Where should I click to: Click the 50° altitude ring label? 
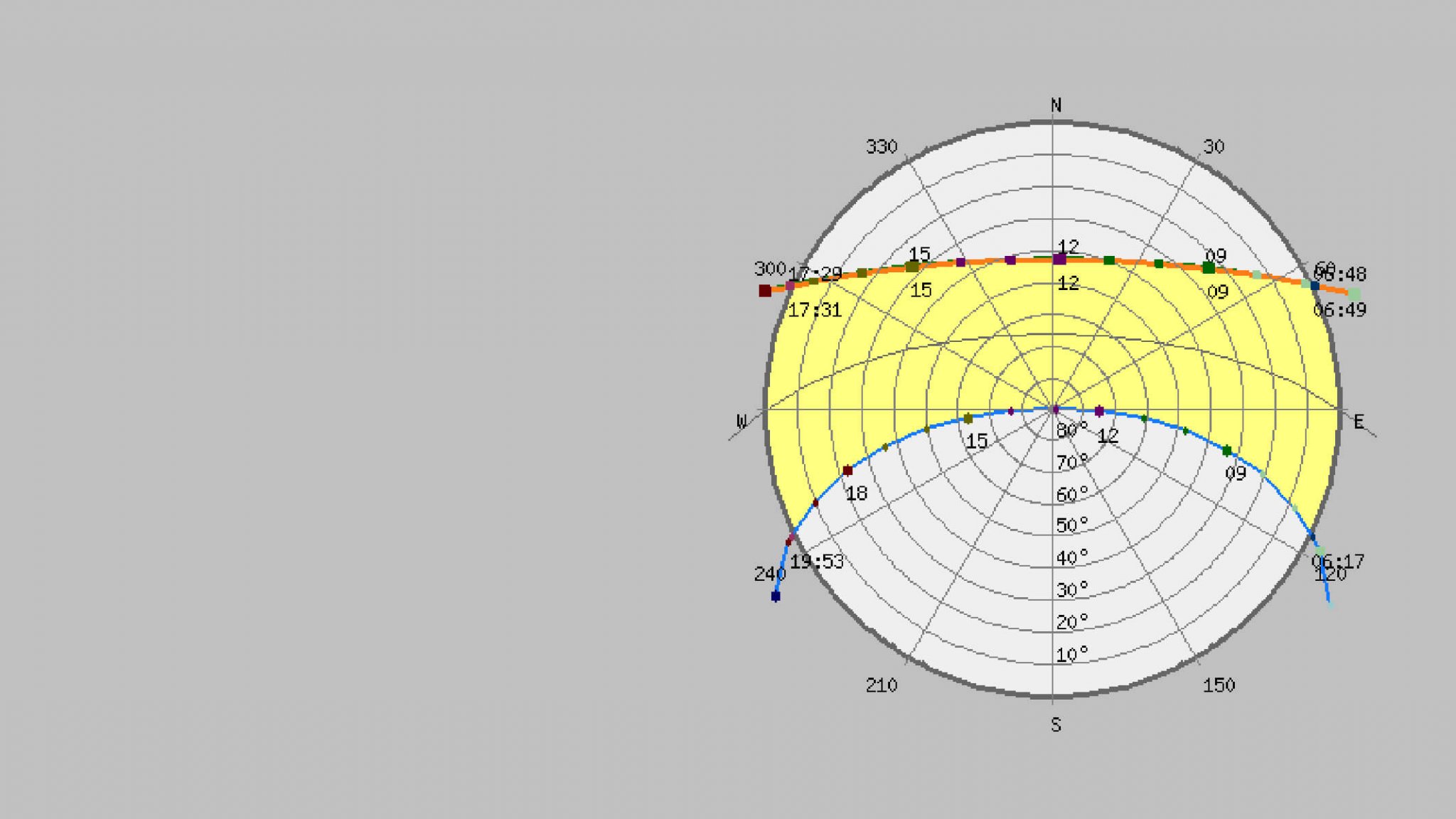1071,525
